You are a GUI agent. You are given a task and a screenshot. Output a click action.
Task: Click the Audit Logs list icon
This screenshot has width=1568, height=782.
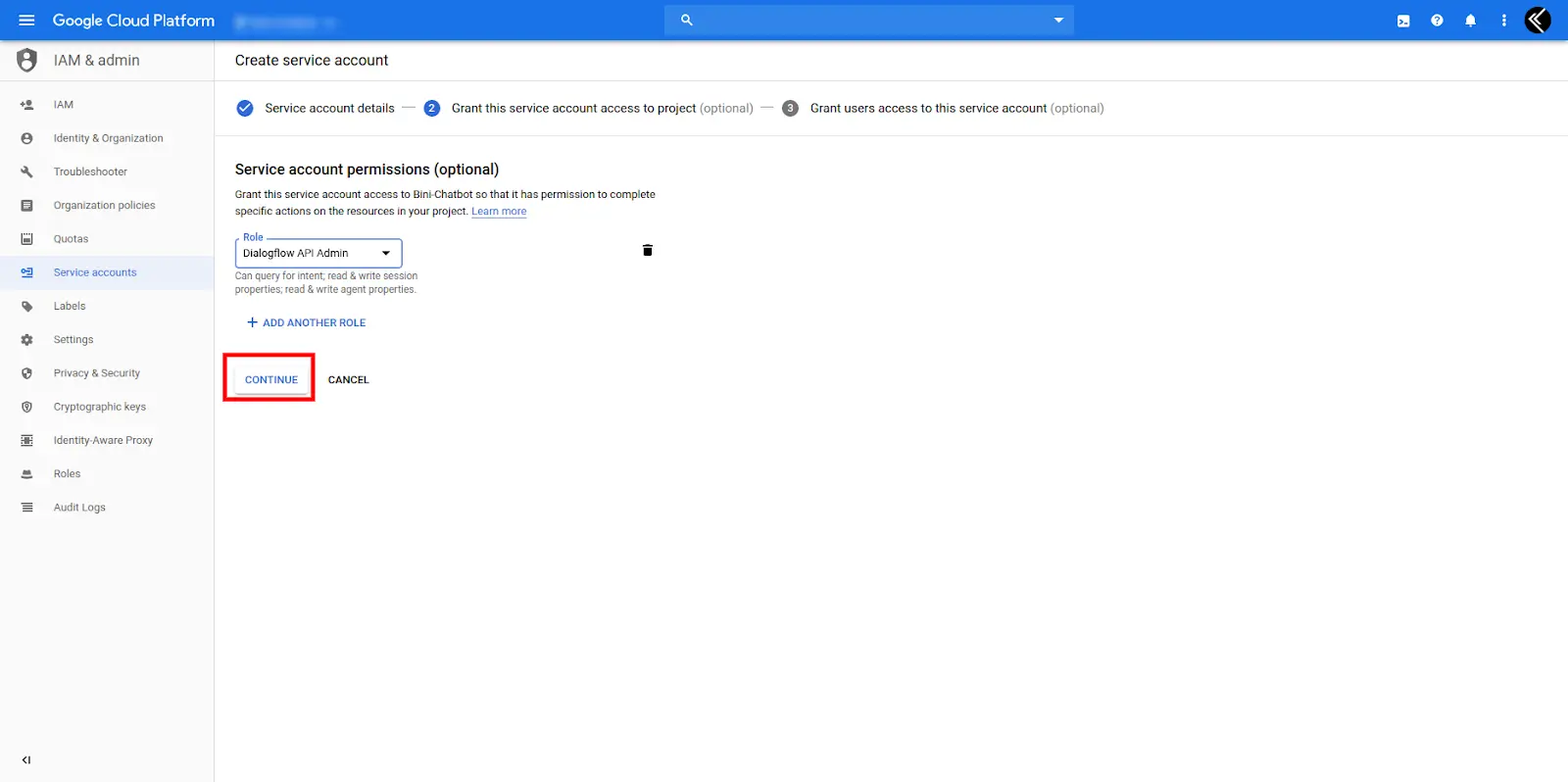27,508
